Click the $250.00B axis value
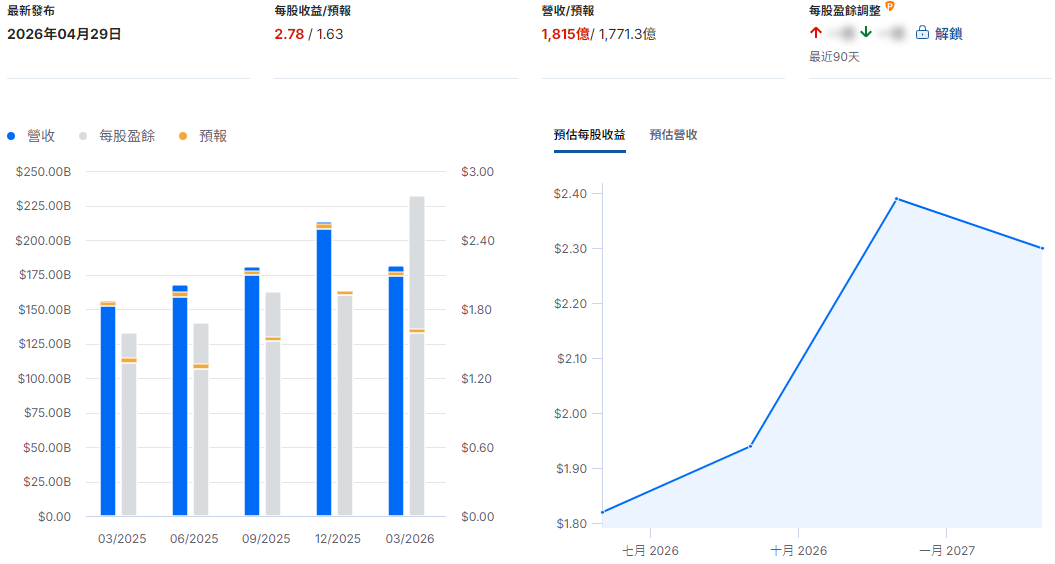 coord(43,172)
